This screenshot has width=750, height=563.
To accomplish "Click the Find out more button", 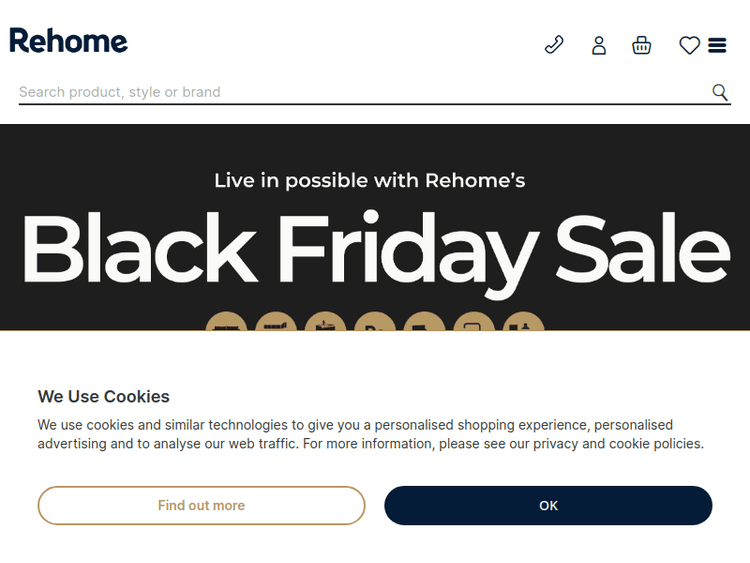I will 201,505.
